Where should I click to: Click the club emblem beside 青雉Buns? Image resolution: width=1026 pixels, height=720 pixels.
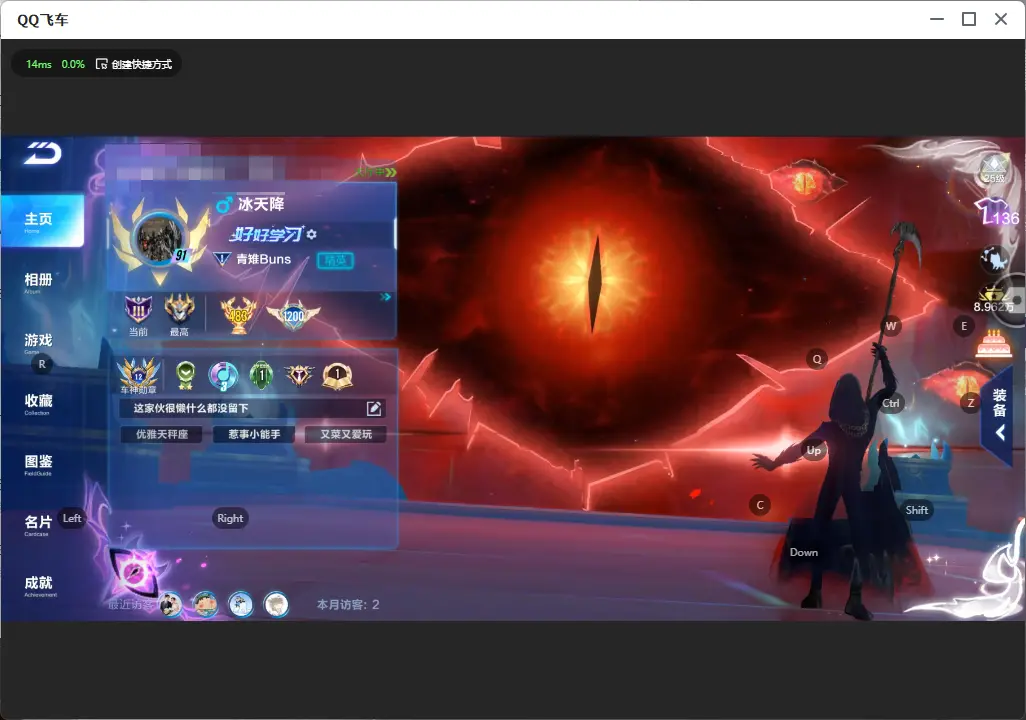click(x=222, y=259)
